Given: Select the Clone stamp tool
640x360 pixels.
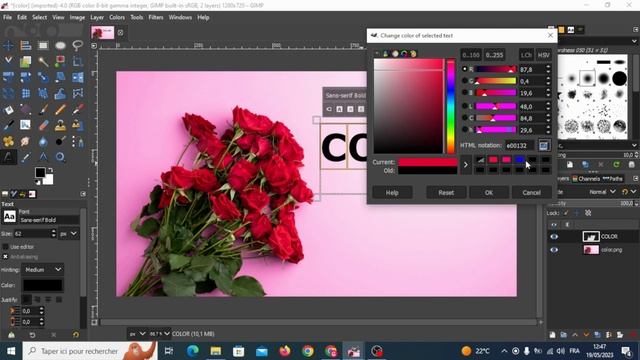Looking at the screenshot, I should point(60,125).
